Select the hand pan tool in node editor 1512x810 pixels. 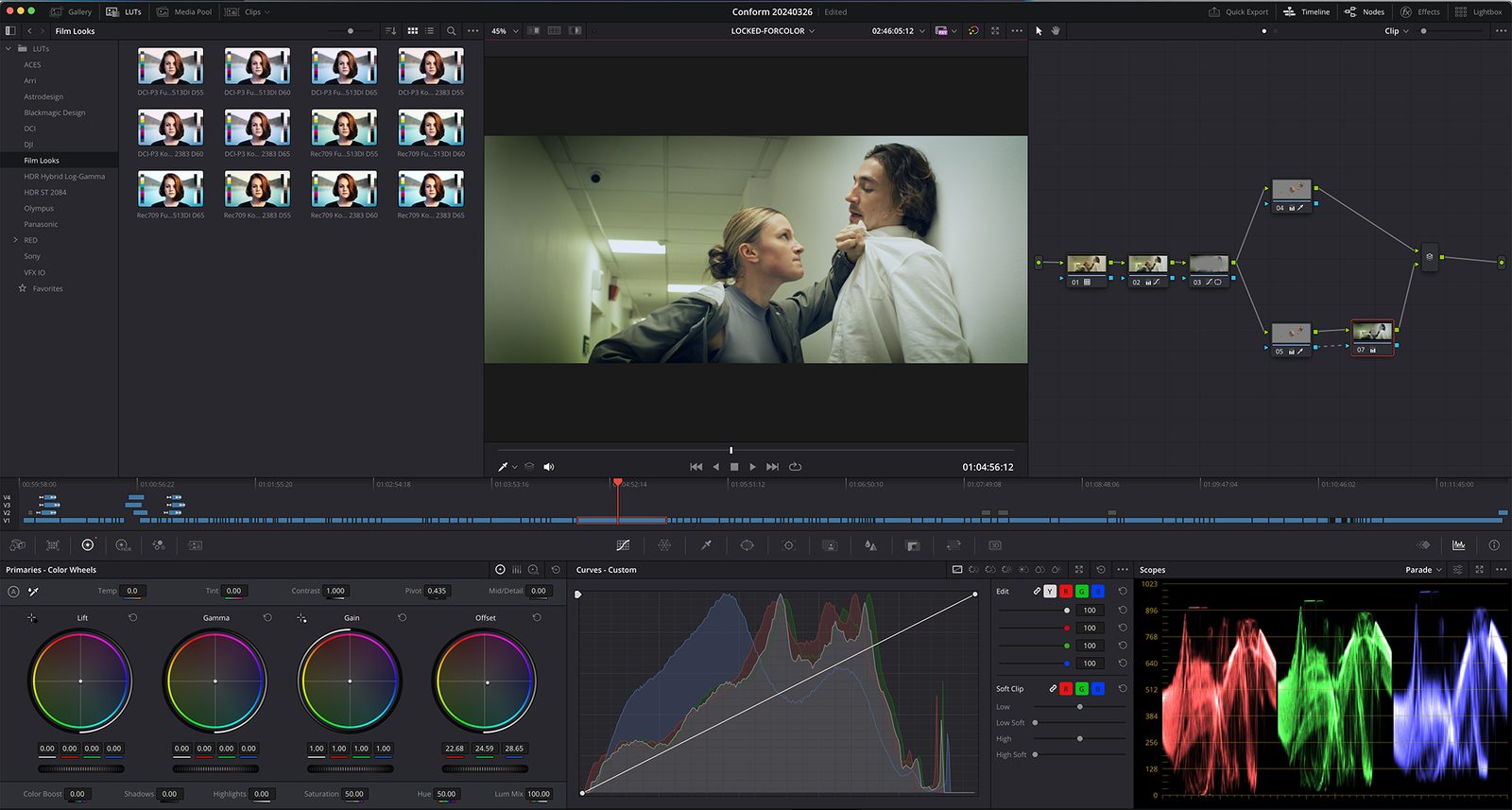[x=1056, y=31]
